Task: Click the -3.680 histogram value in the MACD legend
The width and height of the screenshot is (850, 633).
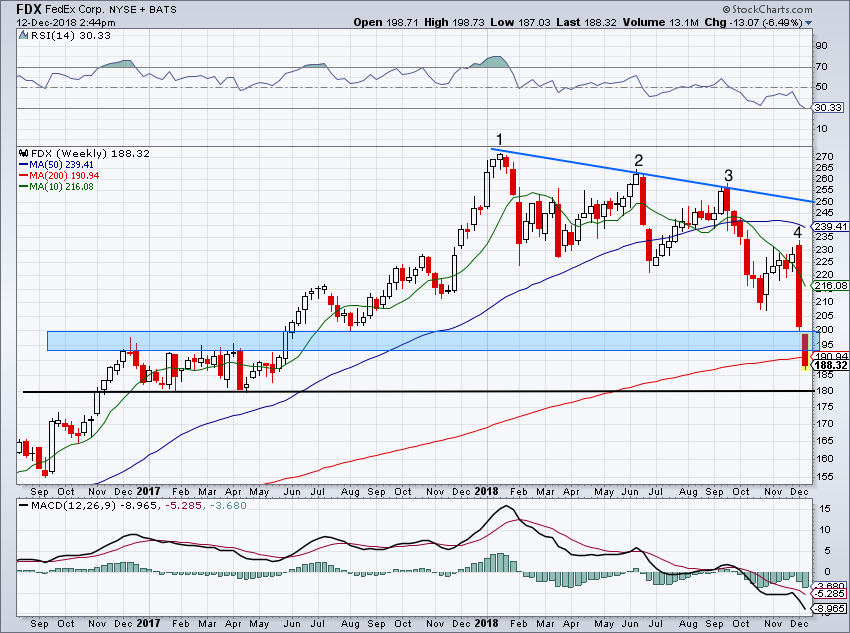Action: point(227,506)
